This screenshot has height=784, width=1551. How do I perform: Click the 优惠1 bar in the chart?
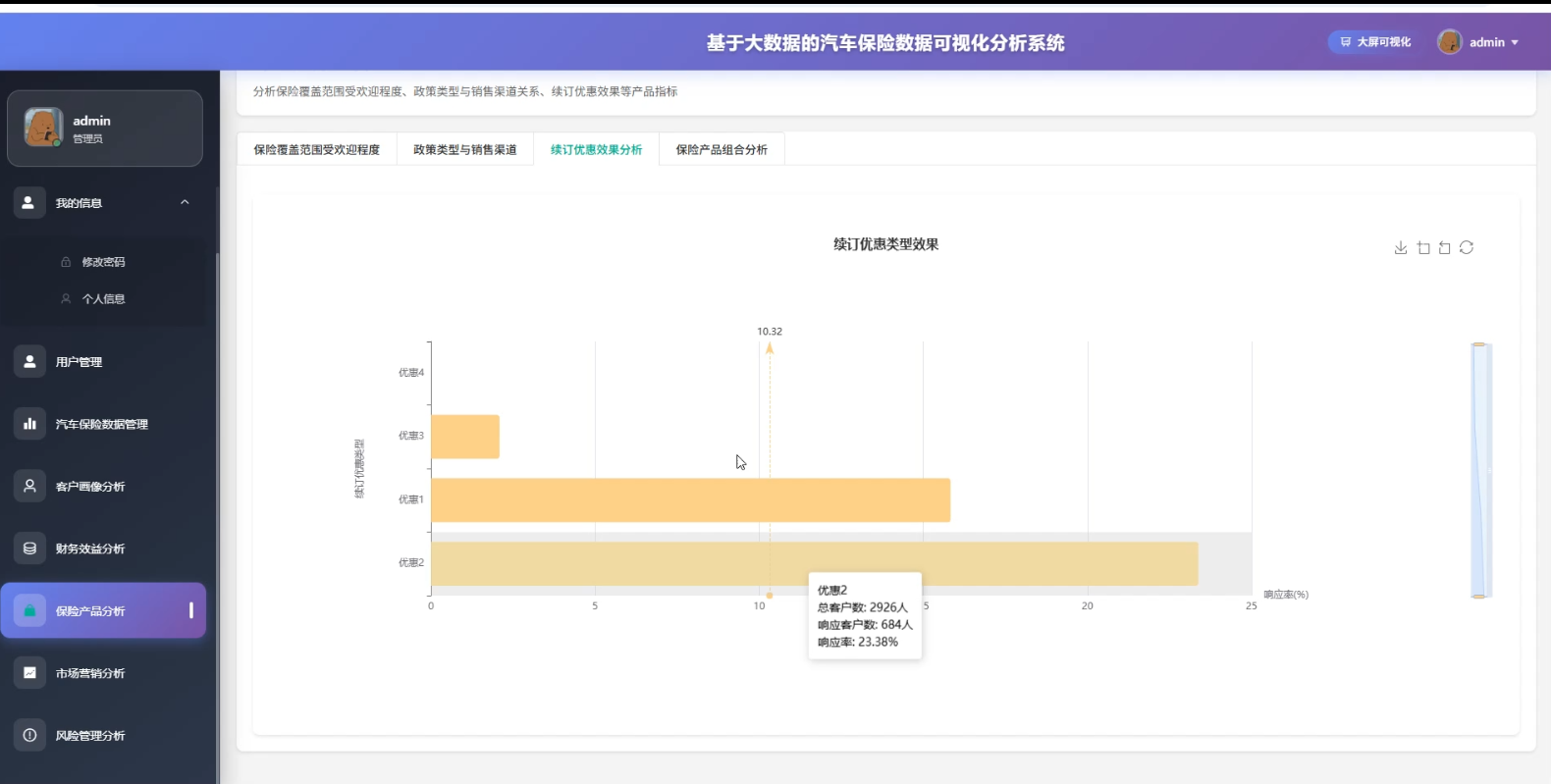[x=690, y=499]
